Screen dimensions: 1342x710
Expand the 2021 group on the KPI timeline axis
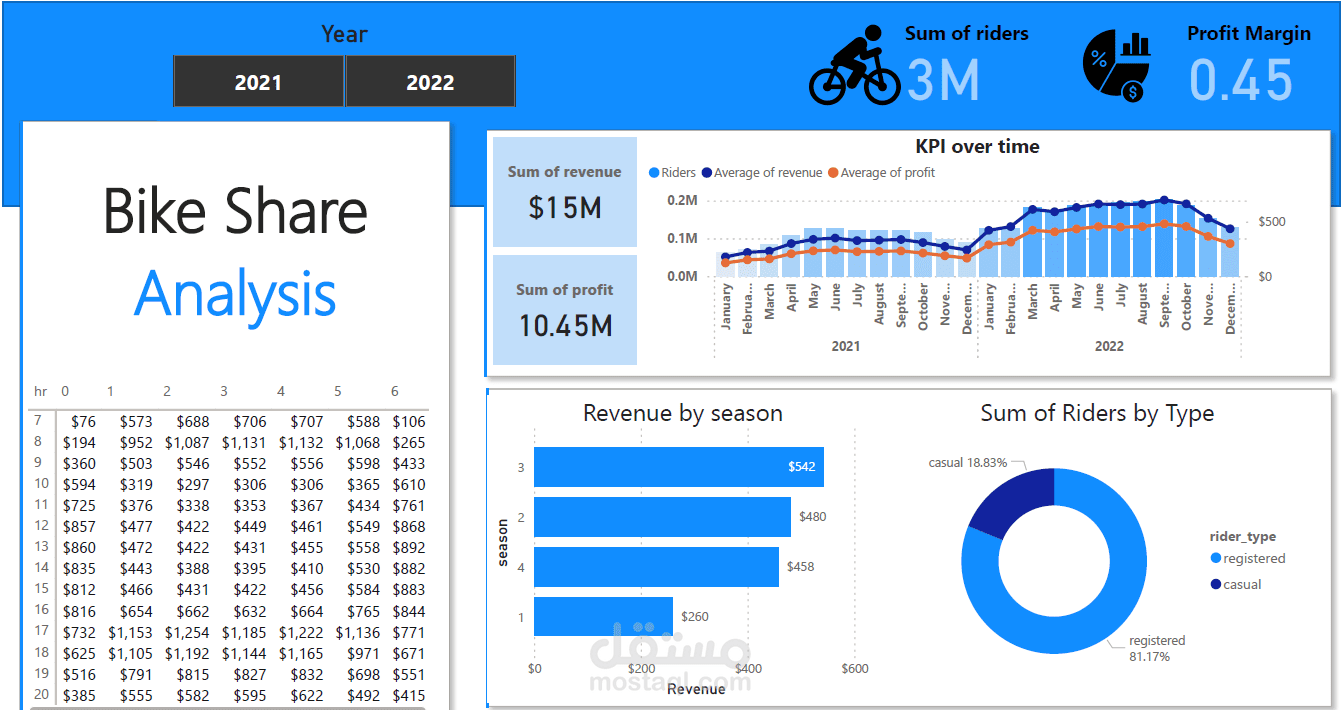pyautogui.click(x=846, y=345)
